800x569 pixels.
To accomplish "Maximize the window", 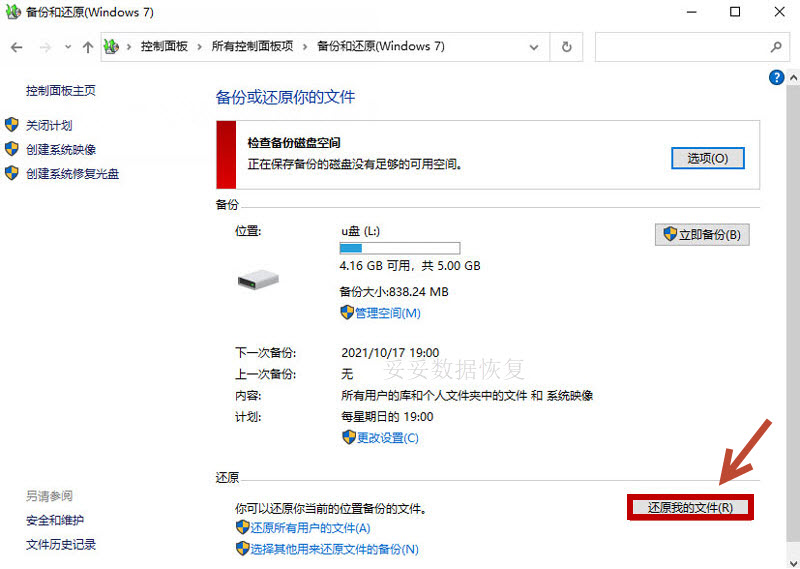I will [735, 12].
